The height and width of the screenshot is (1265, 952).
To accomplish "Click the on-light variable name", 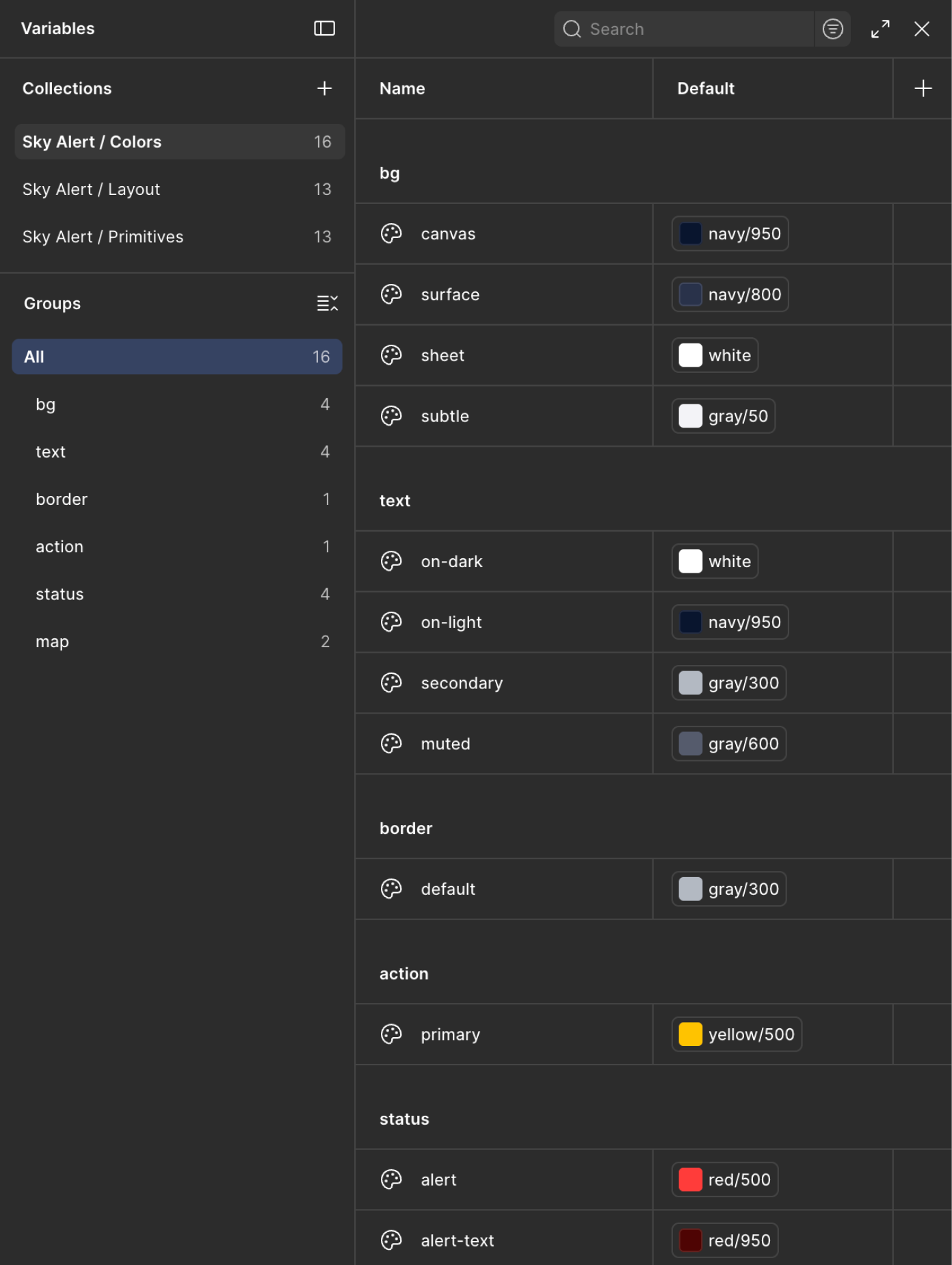I will (451, 622).
